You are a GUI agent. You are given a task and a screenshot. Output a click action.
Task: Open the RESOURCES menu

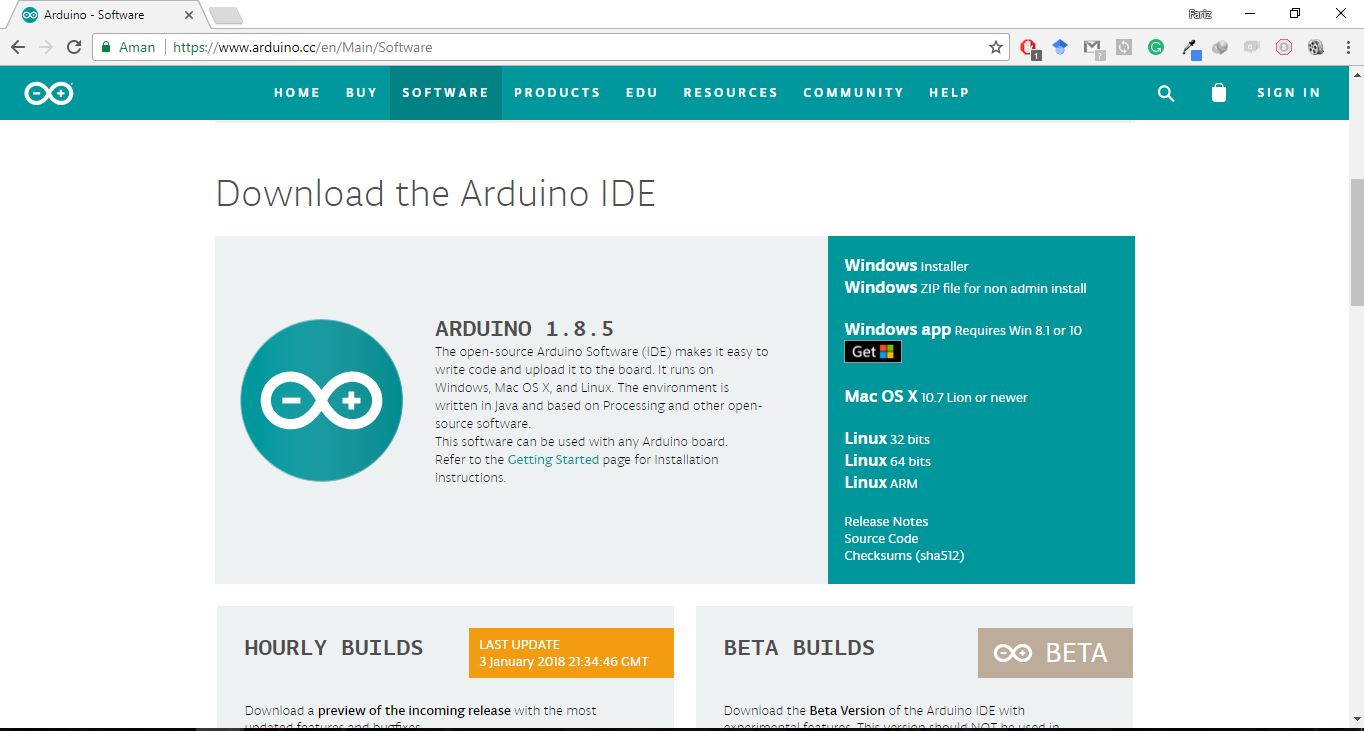[x=731, y=93]
